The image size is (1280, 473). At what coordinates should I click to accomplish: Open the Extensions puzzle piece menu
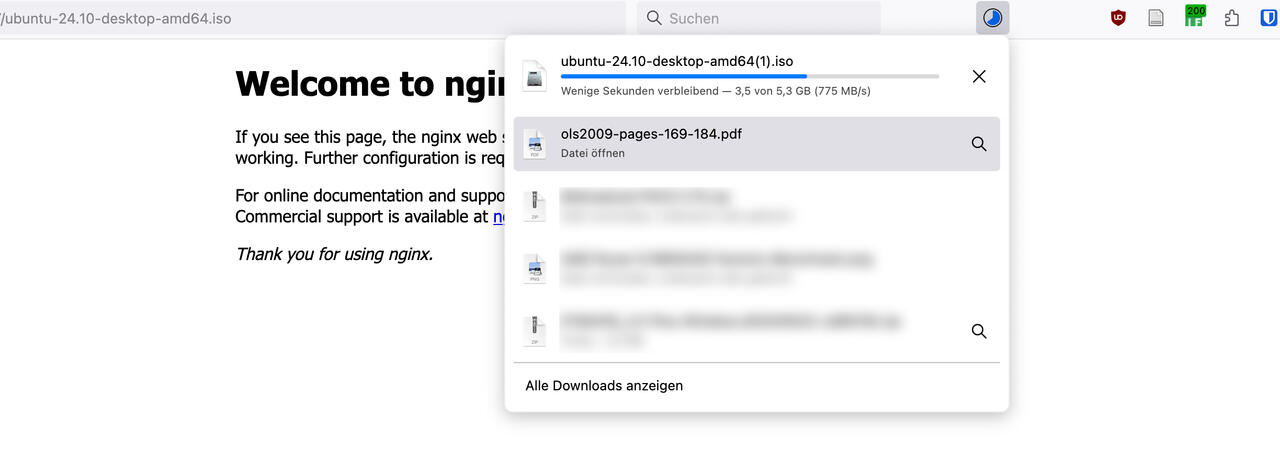tap(1232, 18)
